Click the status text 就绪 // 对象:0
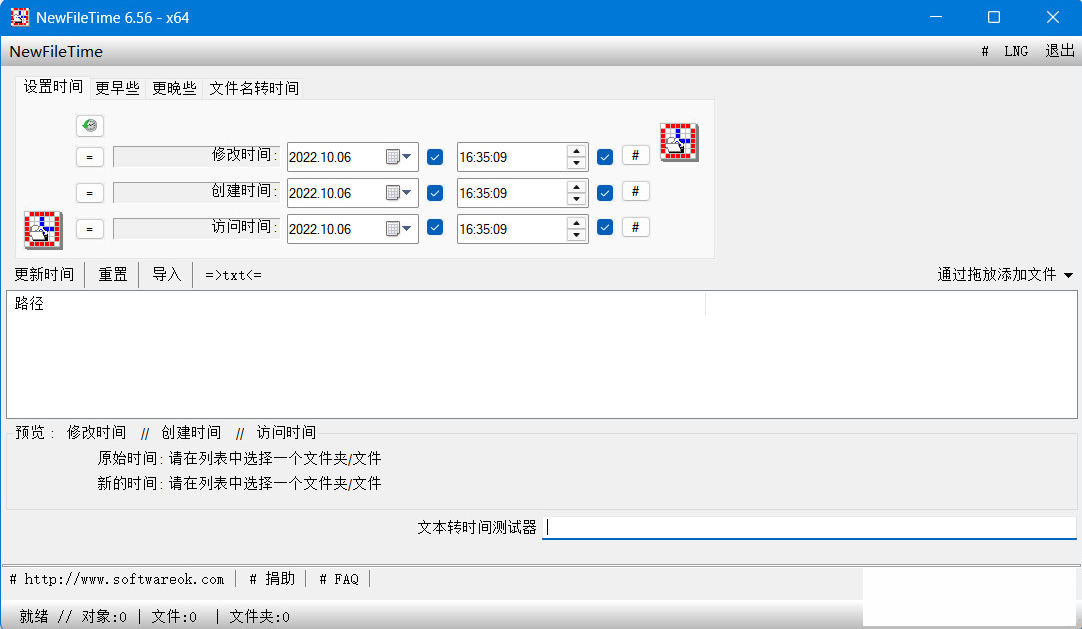This screenshot has width=1082, height=629. (x=73, y=617)
